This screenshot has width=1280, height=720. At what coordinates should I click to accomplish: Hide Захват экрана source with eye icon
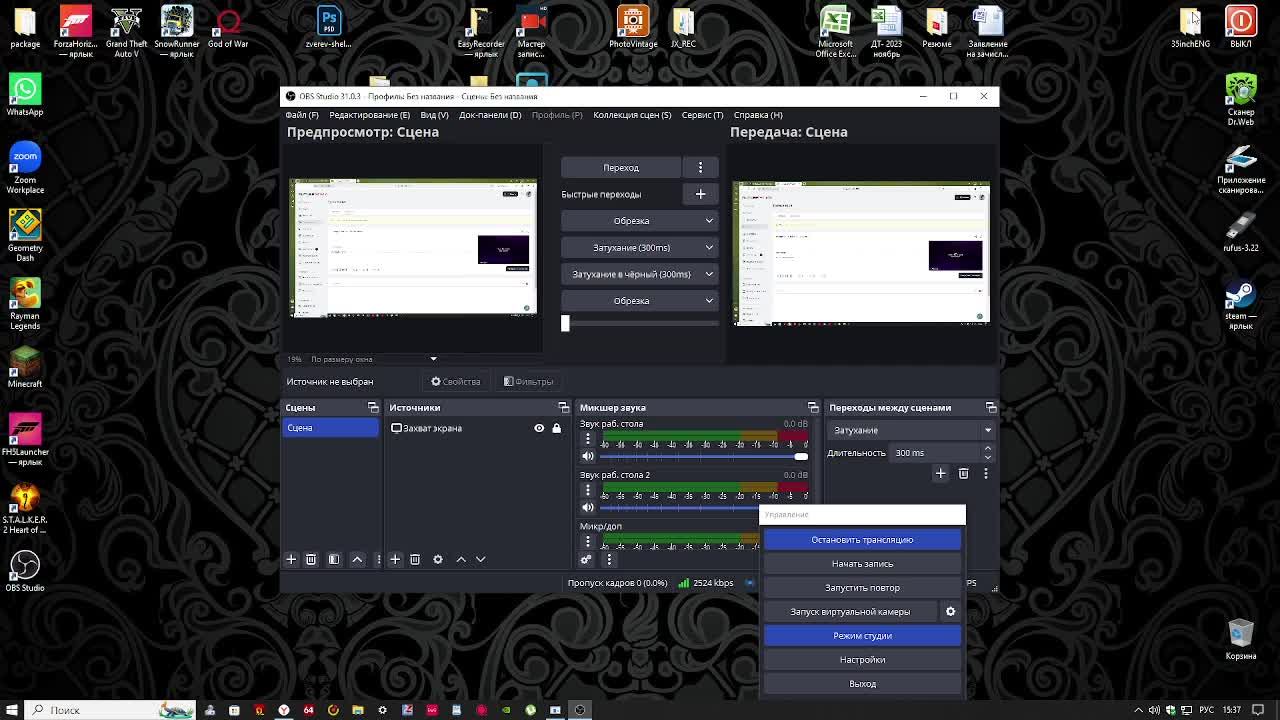point(539,428)
